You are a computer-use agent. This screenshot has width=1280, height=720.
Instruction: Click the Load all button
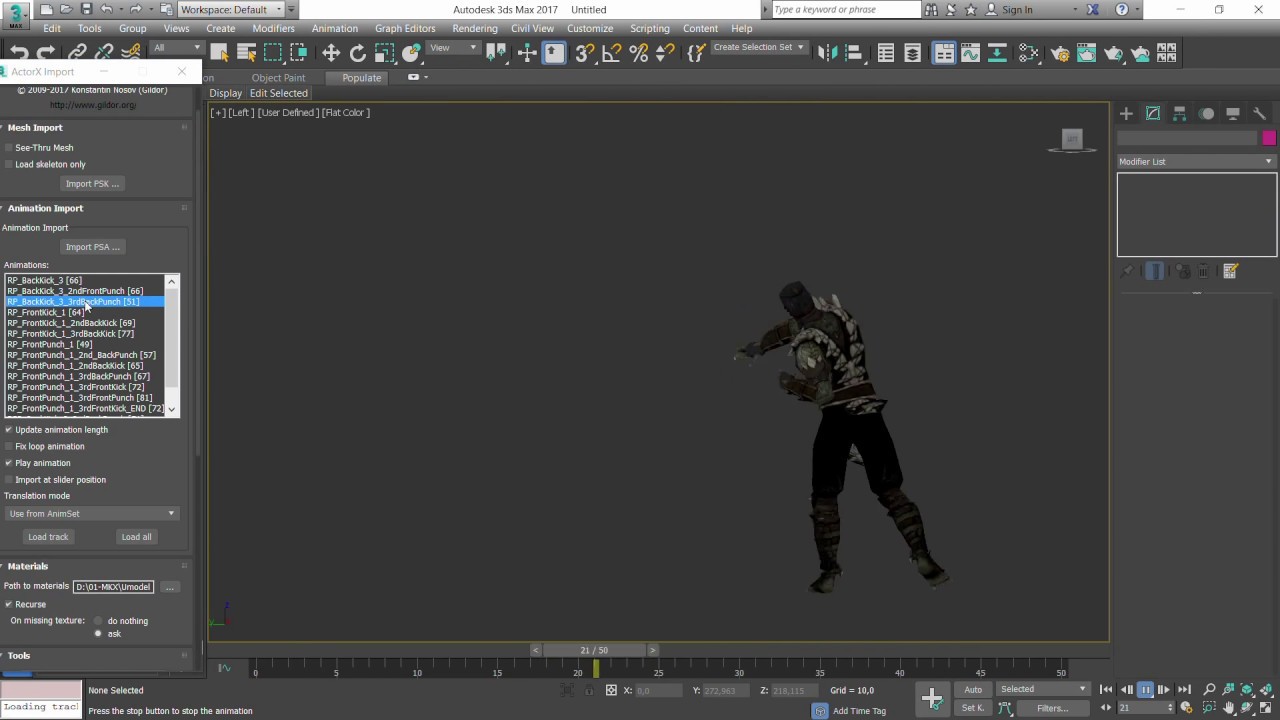click(136, 537)
